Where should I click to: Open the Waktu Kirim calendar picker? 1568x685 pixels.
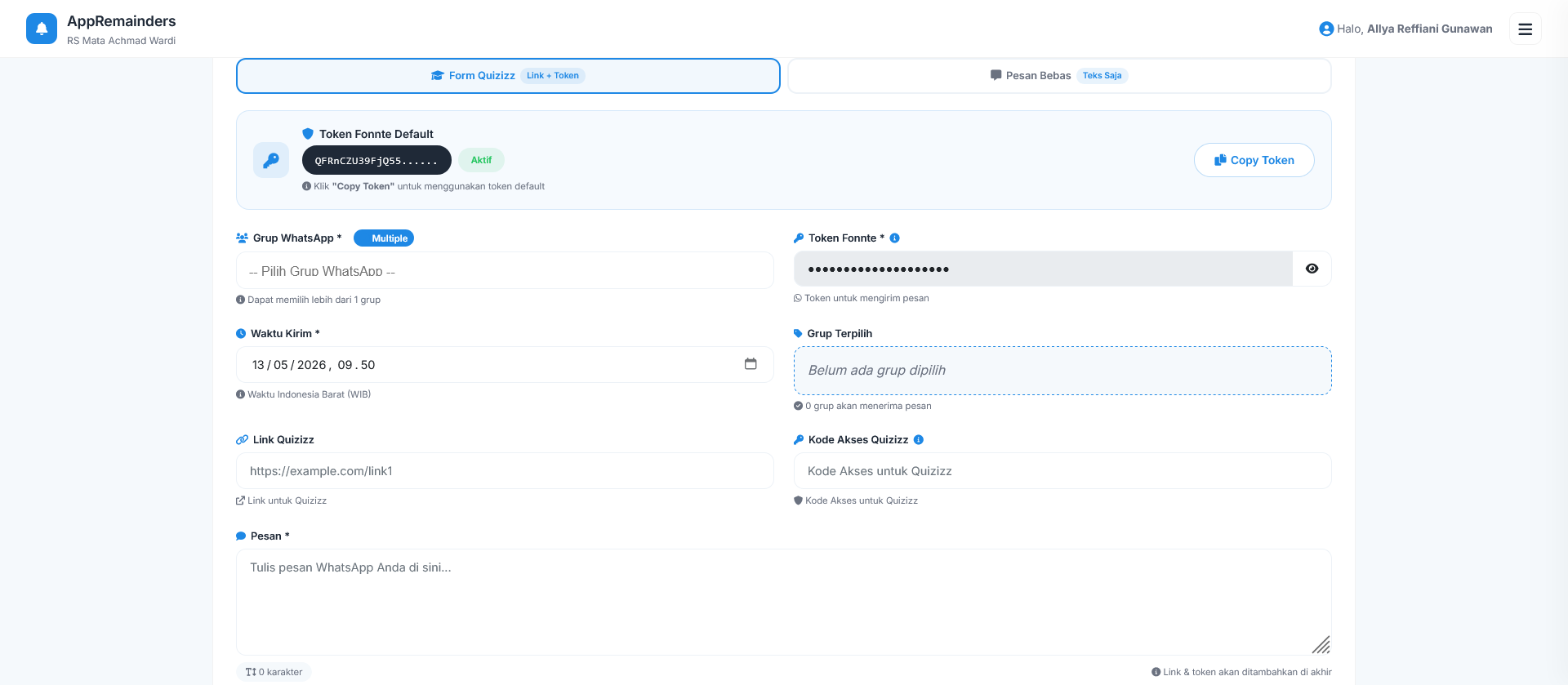[751, 364]
